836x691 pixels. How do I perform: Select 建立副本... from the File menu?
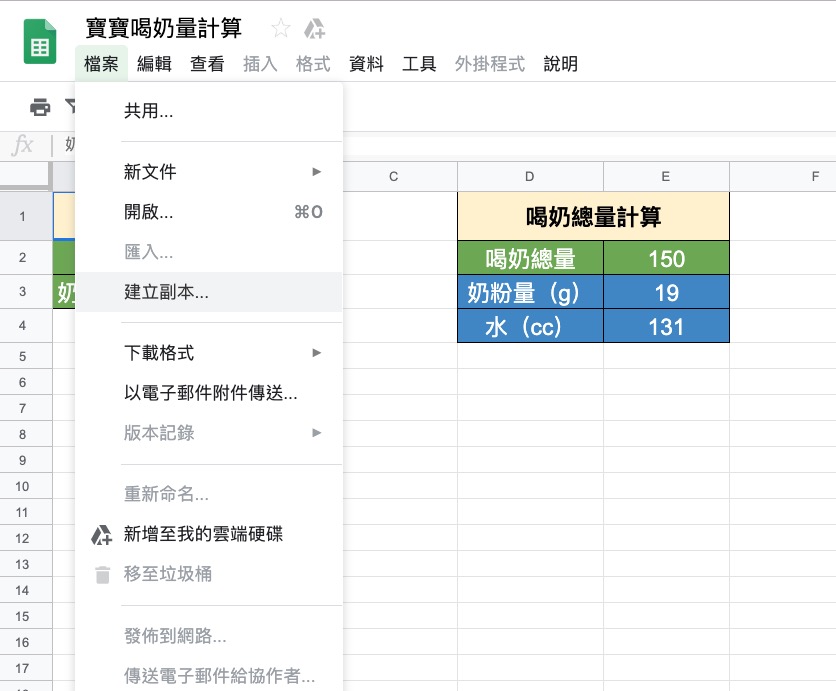166,293
